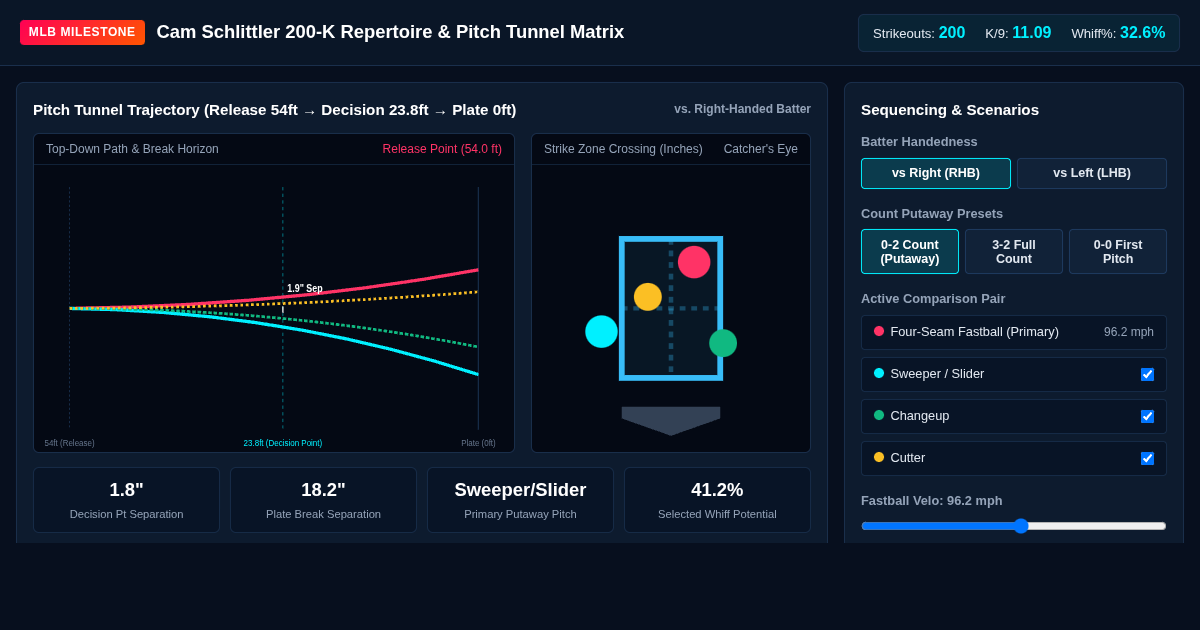Viewport: 1200px width, 630px height.
Task: Click the green changeup dot in strike zone
Action: (723, 343)
